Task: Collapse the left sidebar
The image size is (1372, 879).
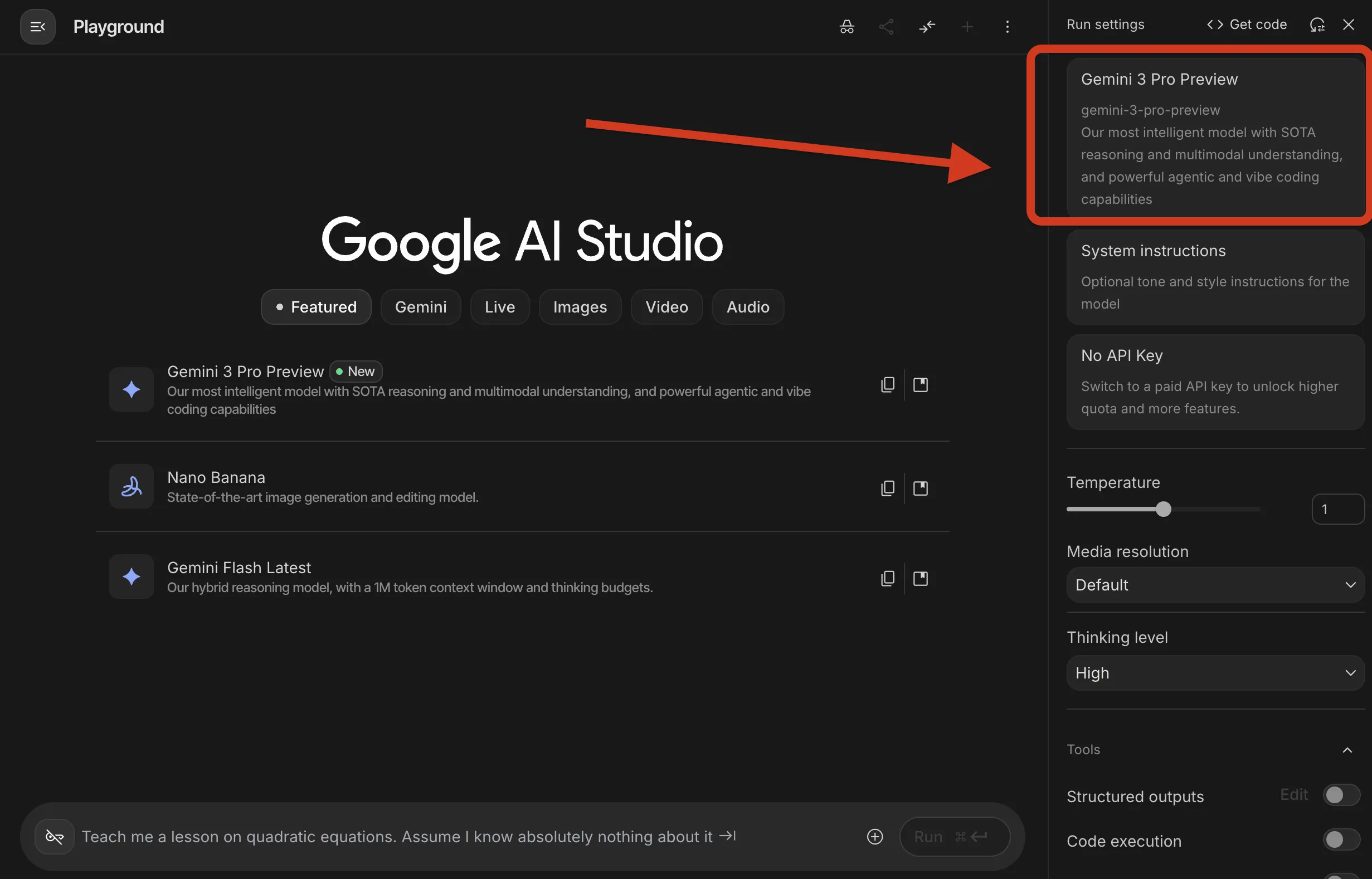Action: click(x=37, y=26)
